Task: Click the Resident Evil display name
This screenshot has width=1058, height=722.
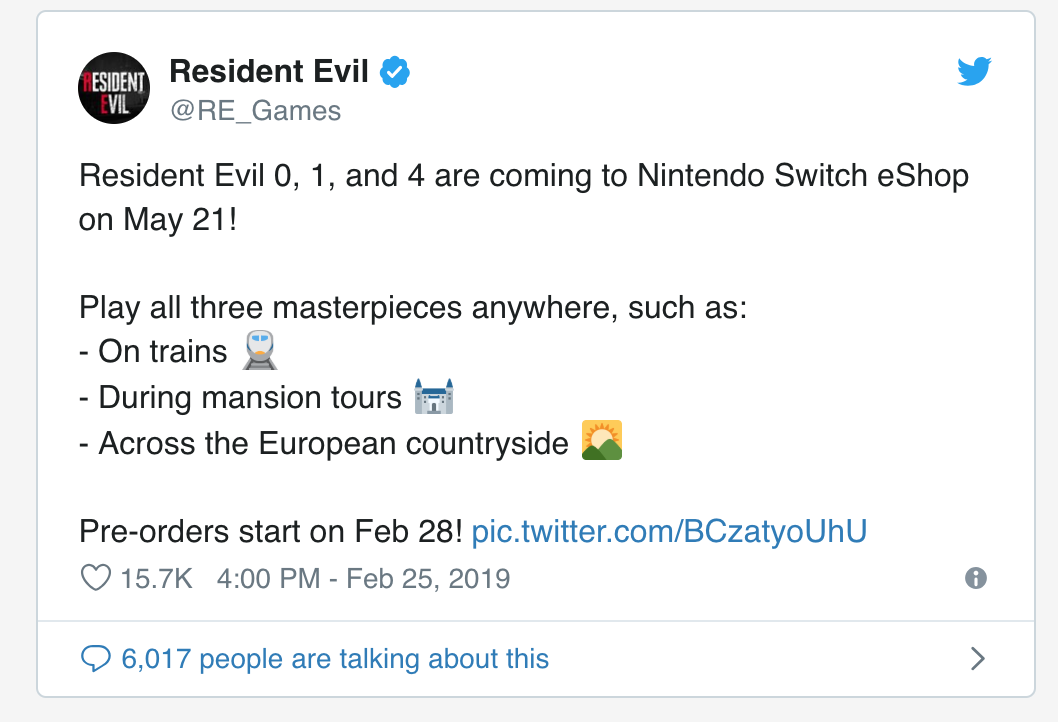Action: pos(269,71)
